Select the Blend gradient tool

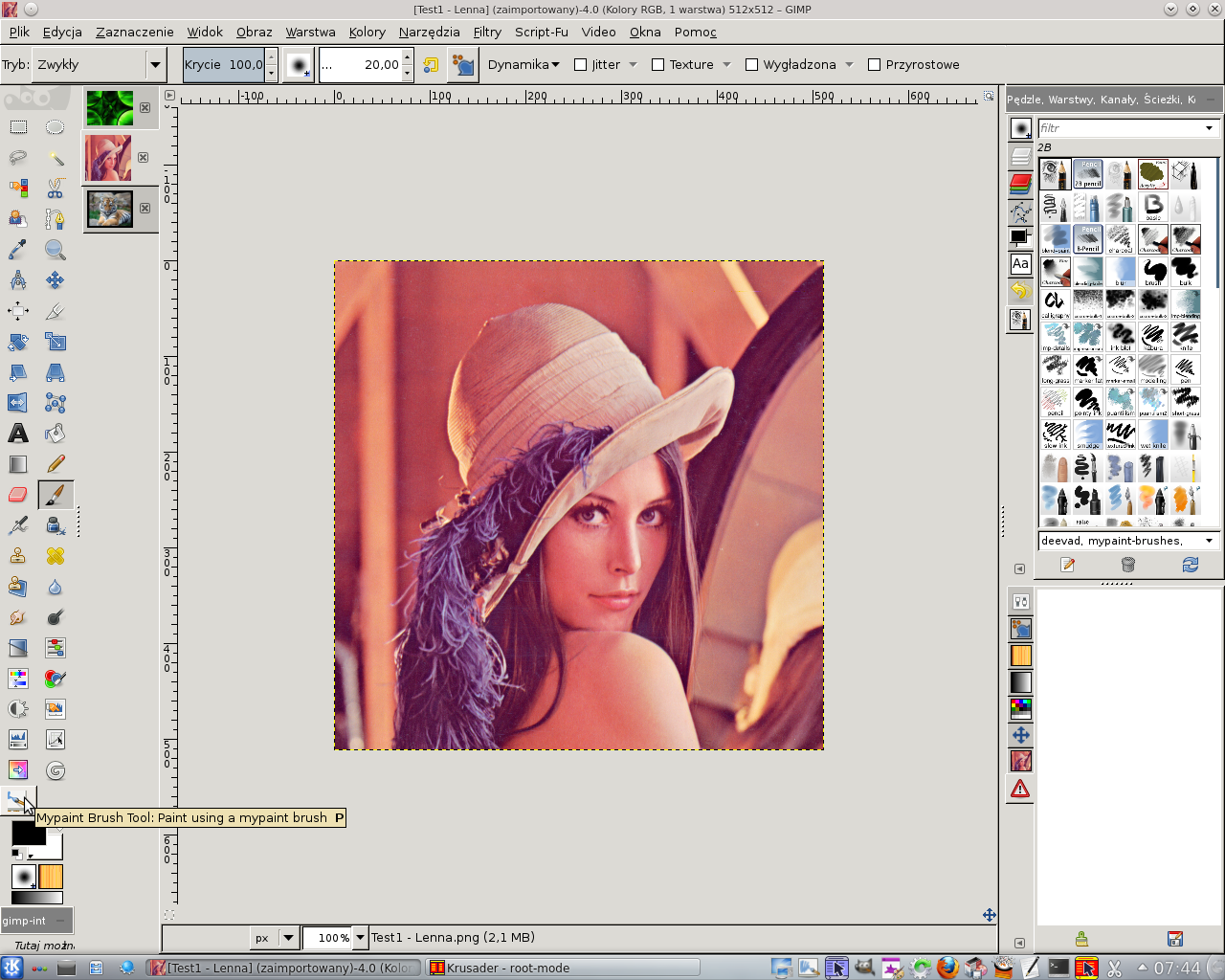18,464
